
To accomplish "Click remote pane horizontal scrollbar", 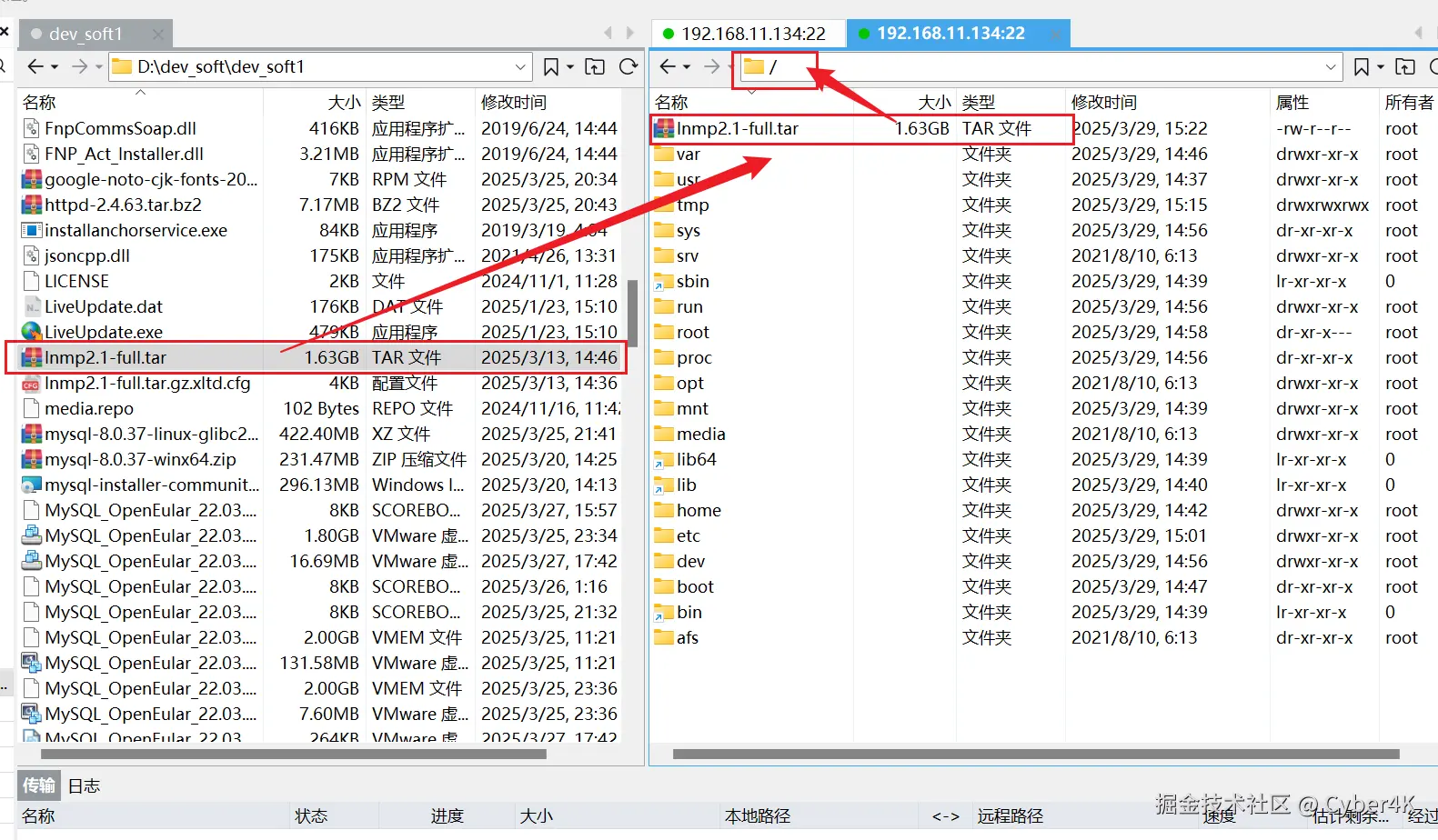I will pyautogui.click(x=1036, y=754).
